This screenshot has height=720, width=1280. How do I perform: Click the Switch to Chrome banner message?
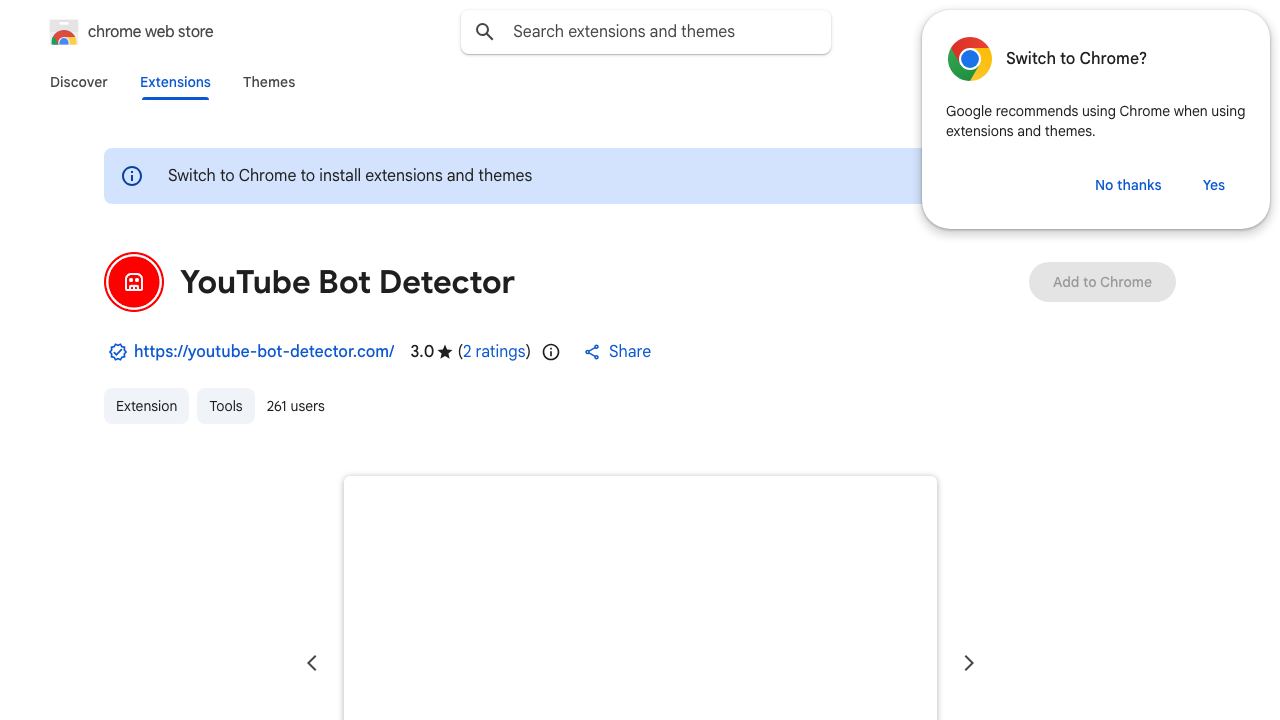click(x=350, y=176)
